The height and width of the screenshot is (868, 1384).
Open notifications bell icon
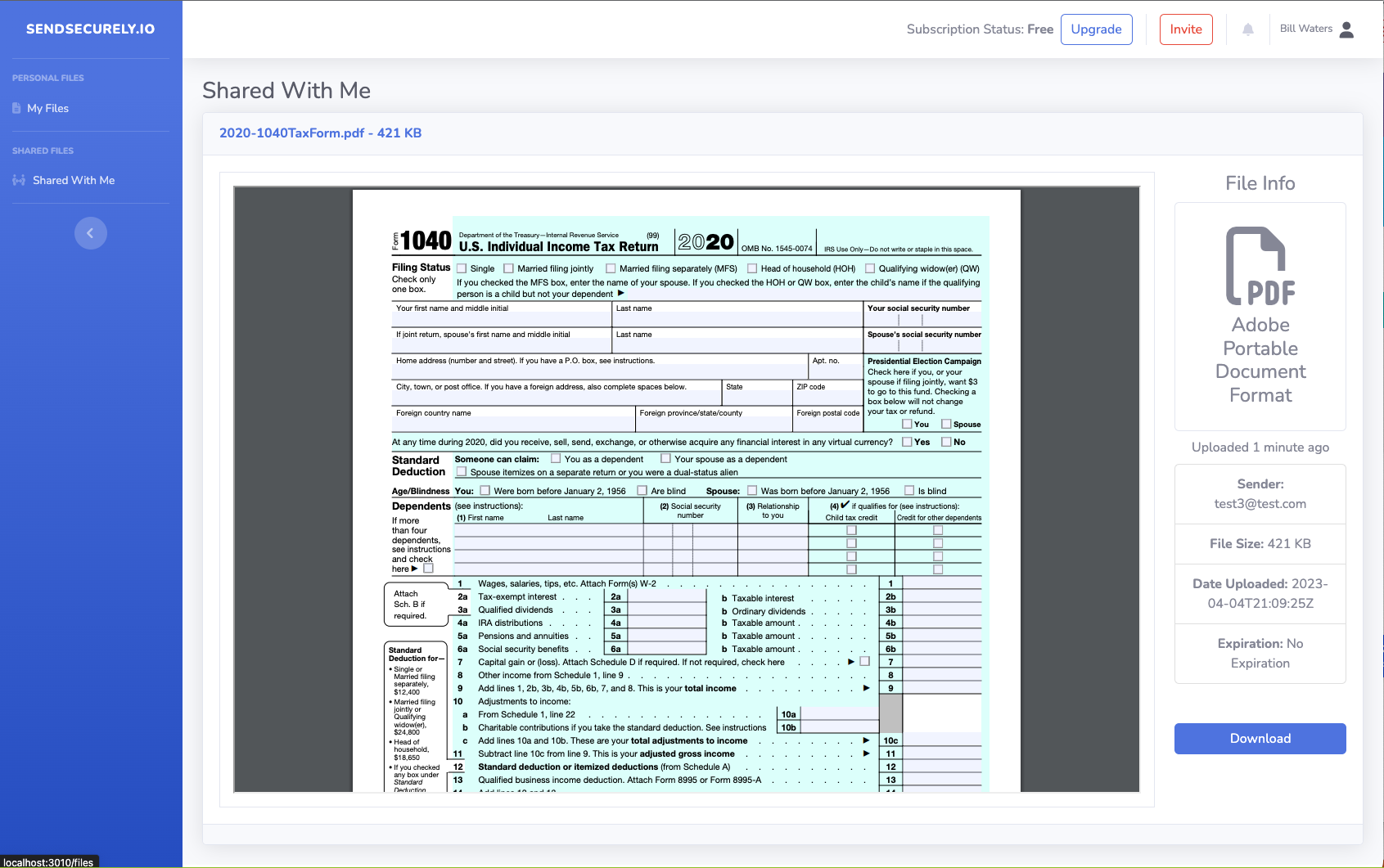(x=1248, y=29)
